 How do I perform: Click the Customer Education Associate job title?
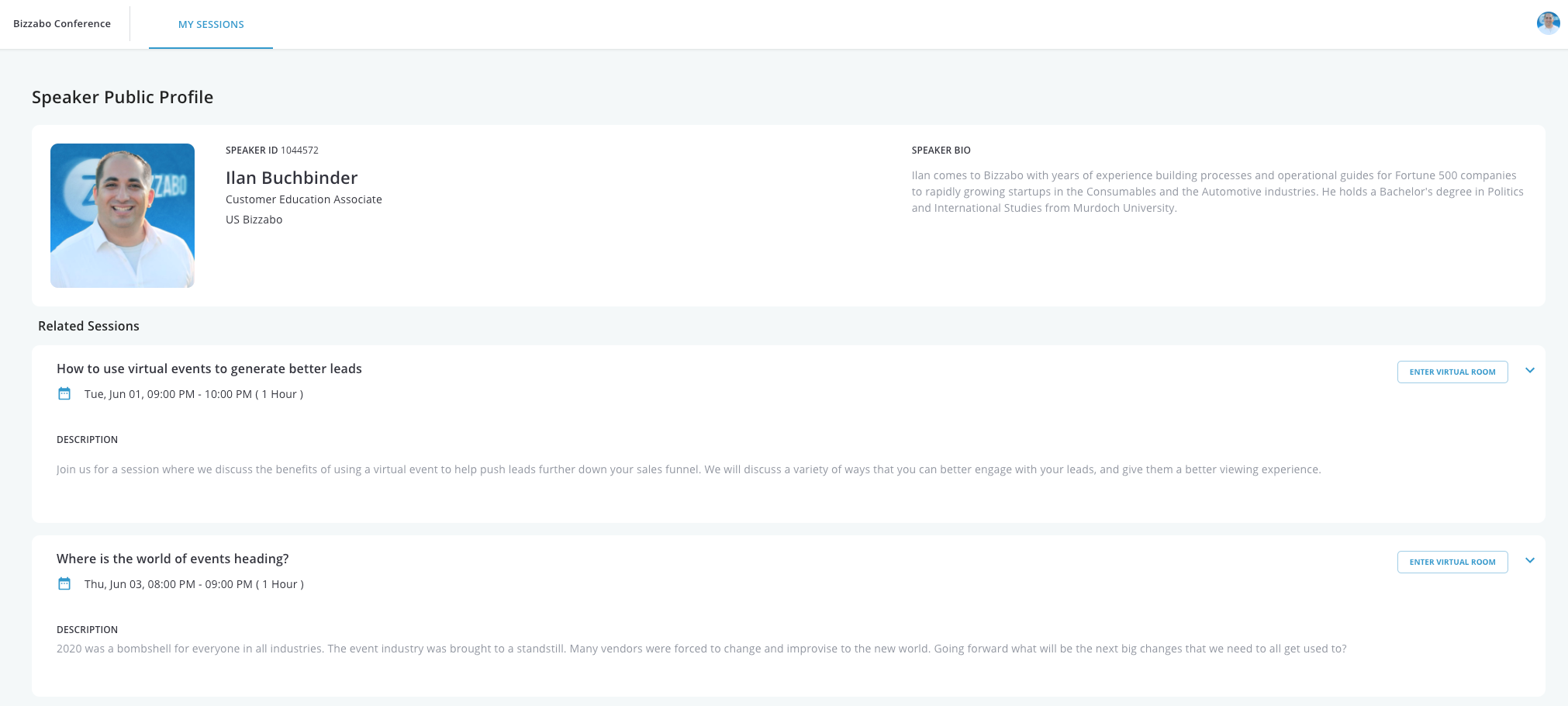click(303, 199)
